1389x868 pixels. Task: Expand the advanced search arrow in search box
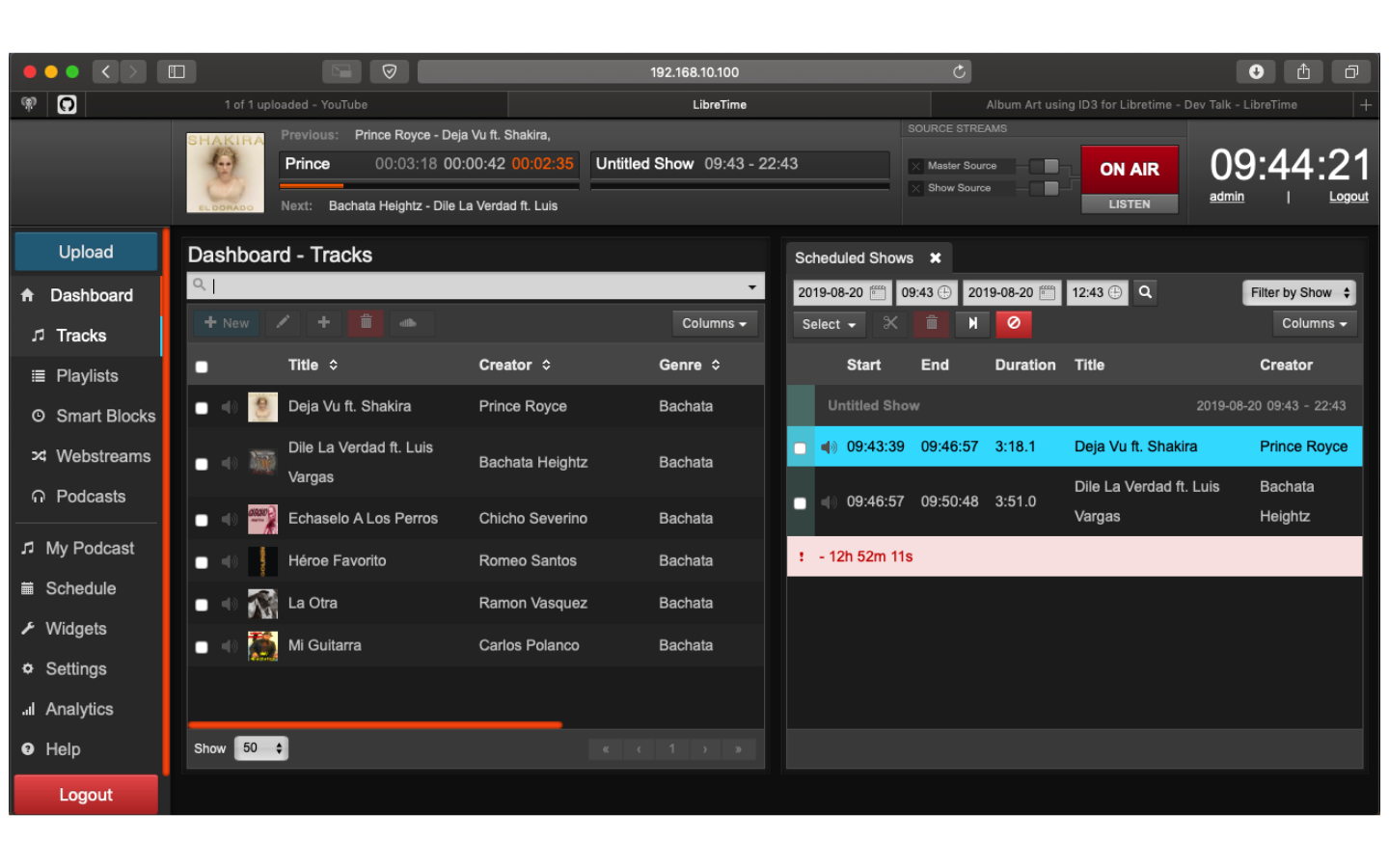[751, 286]
